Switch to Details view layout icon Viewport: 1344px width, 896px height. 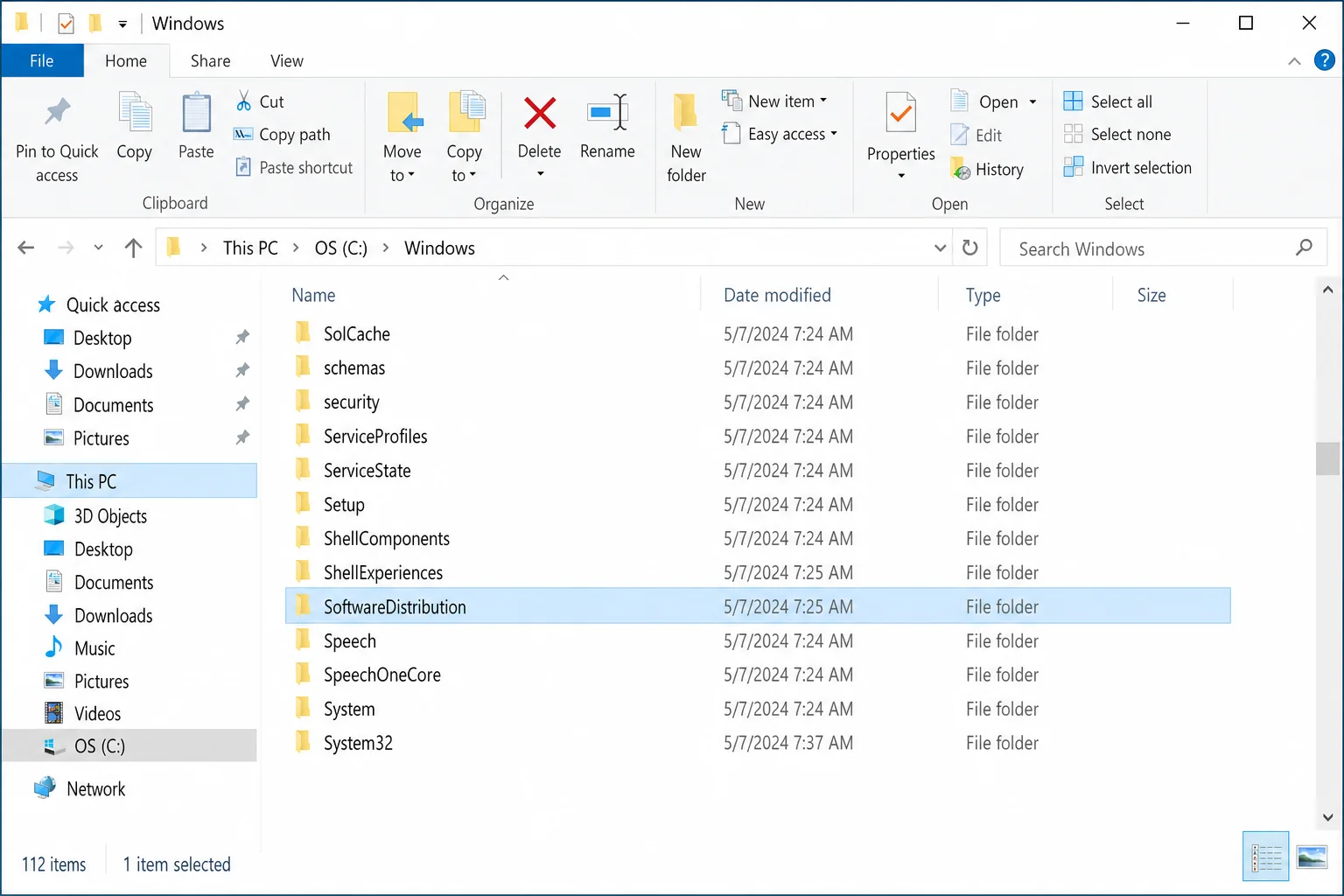[x=1266, y=857]
